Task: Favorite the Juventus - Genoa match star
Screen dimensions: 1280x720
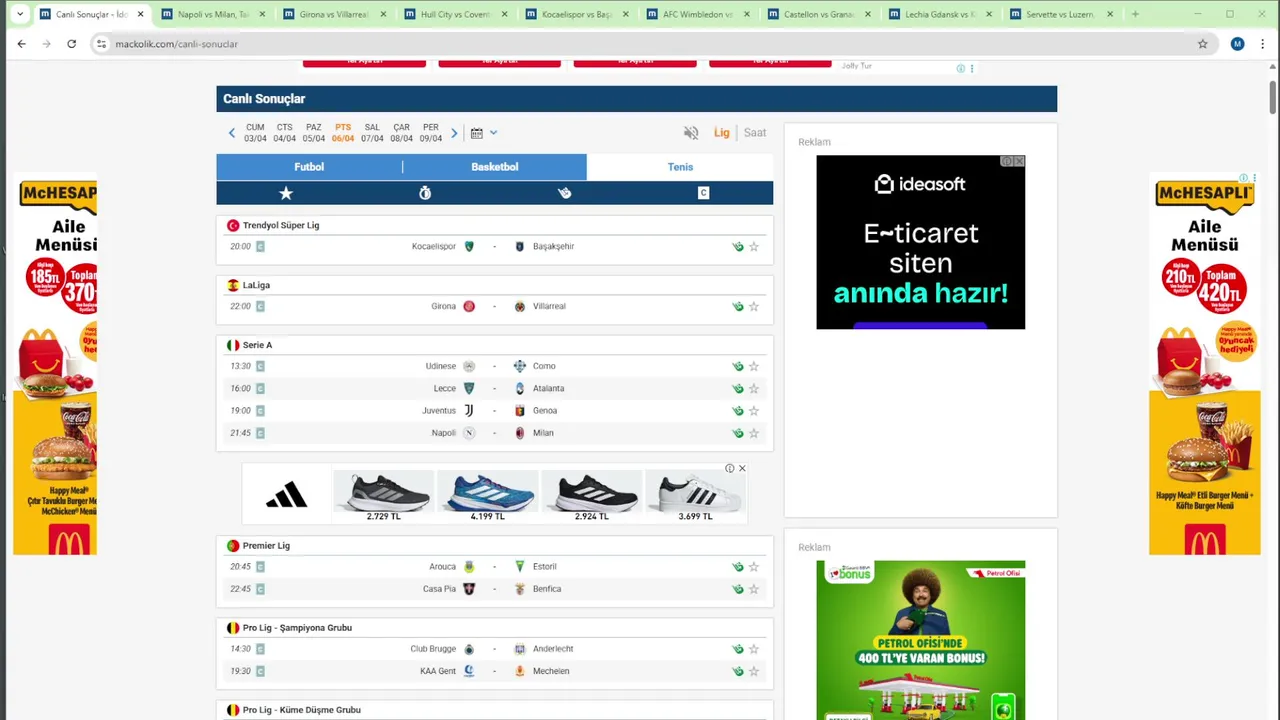Action: (x=754, y=411)
